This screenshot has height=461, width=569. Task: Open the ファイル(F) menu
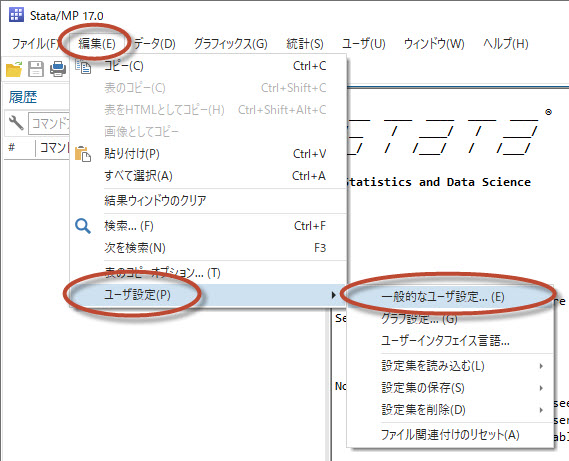(35, 44)
